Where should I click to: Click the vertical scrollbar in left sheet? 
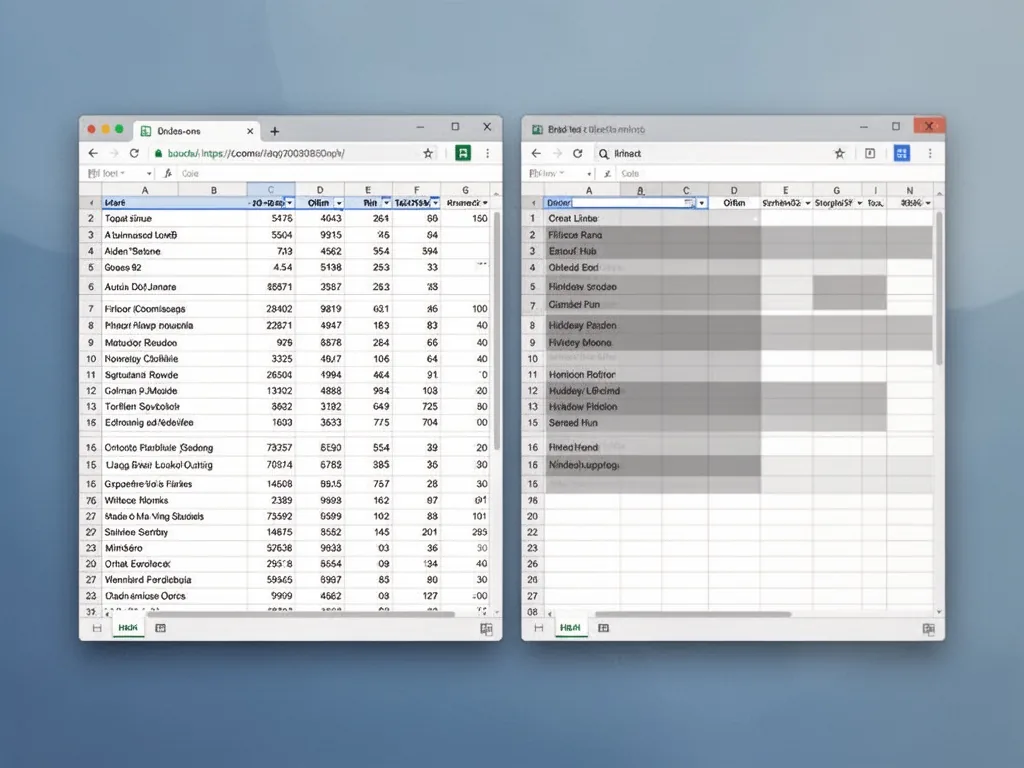coord(497,330)
